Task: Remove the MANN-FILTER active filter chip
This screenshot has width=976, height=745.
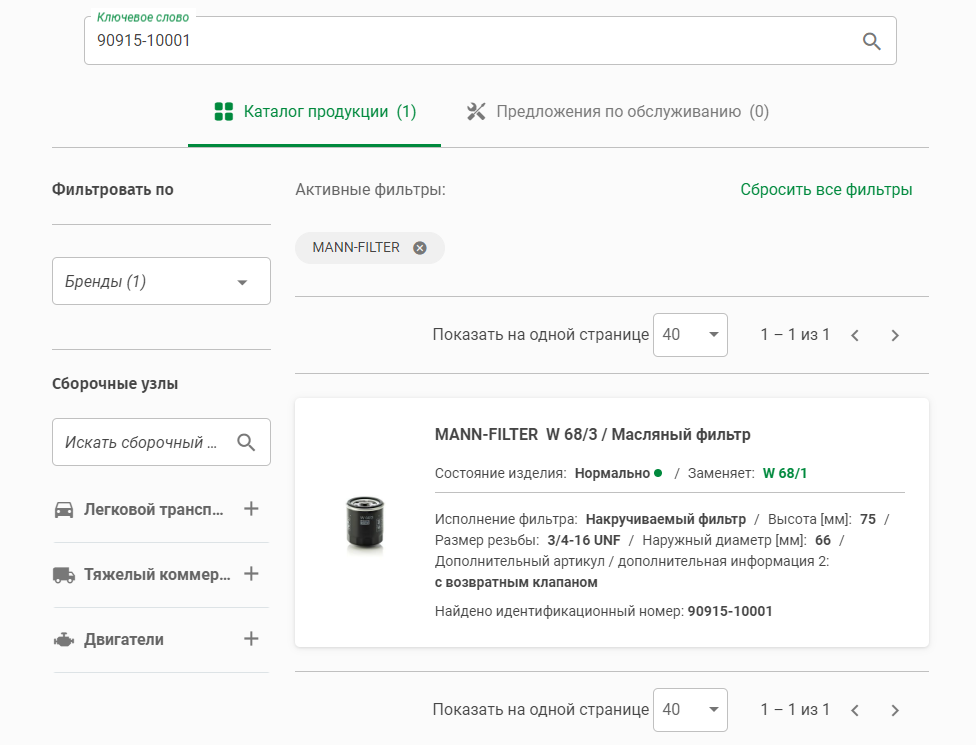Action: coord(420,248)
